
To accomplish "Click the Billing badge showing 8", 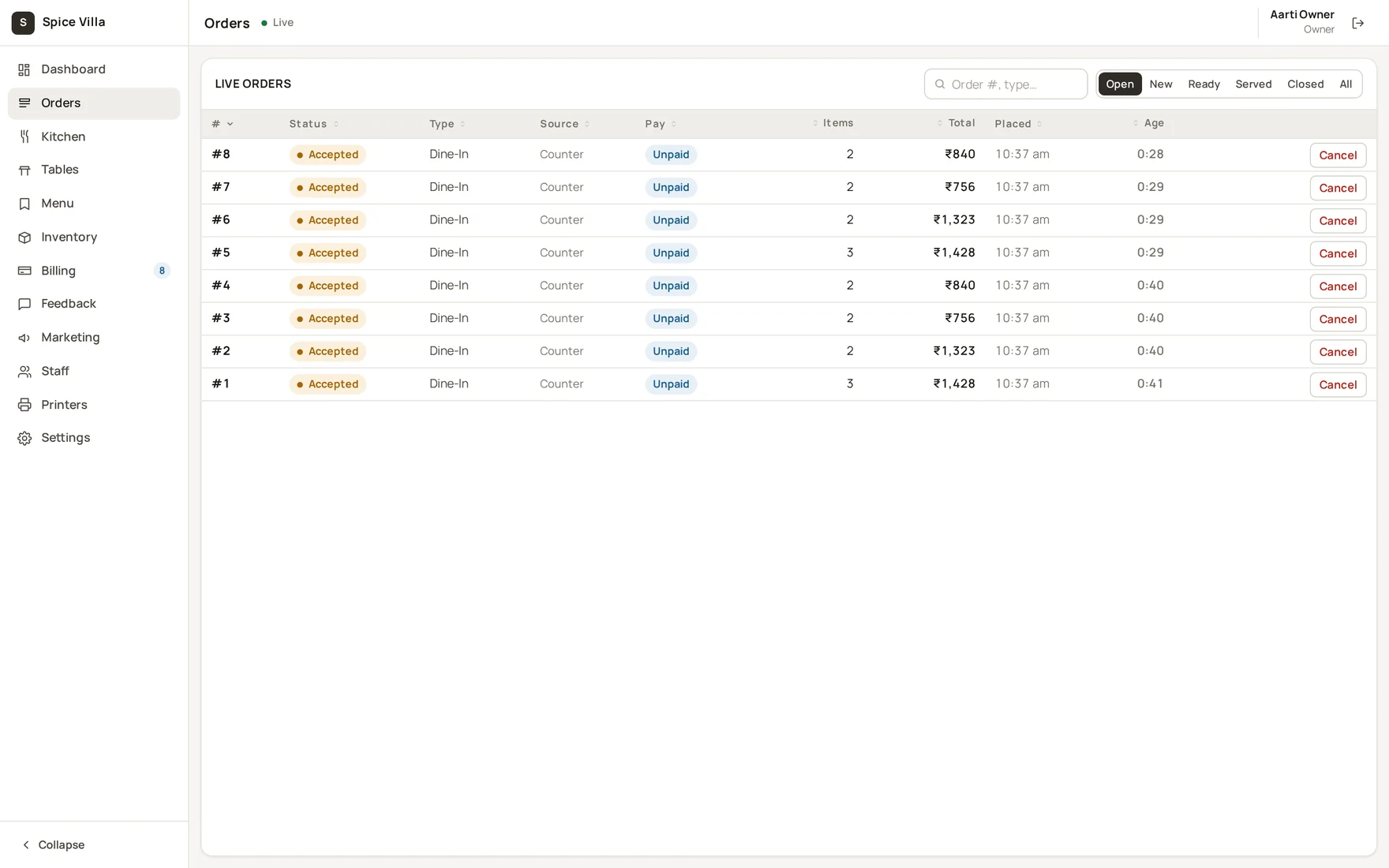I will pyautogui.click(x=162, y=271).
